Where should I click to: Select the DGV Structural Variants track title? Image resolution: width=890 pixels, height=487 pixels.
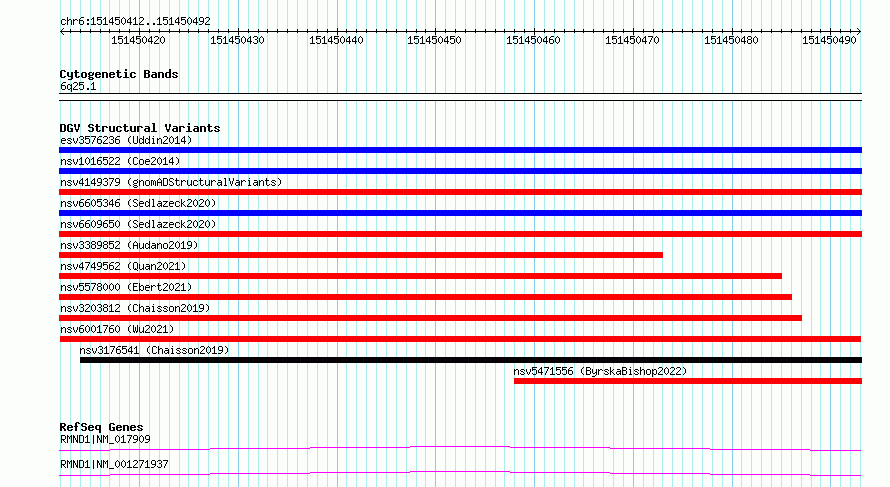click(140, 128)
